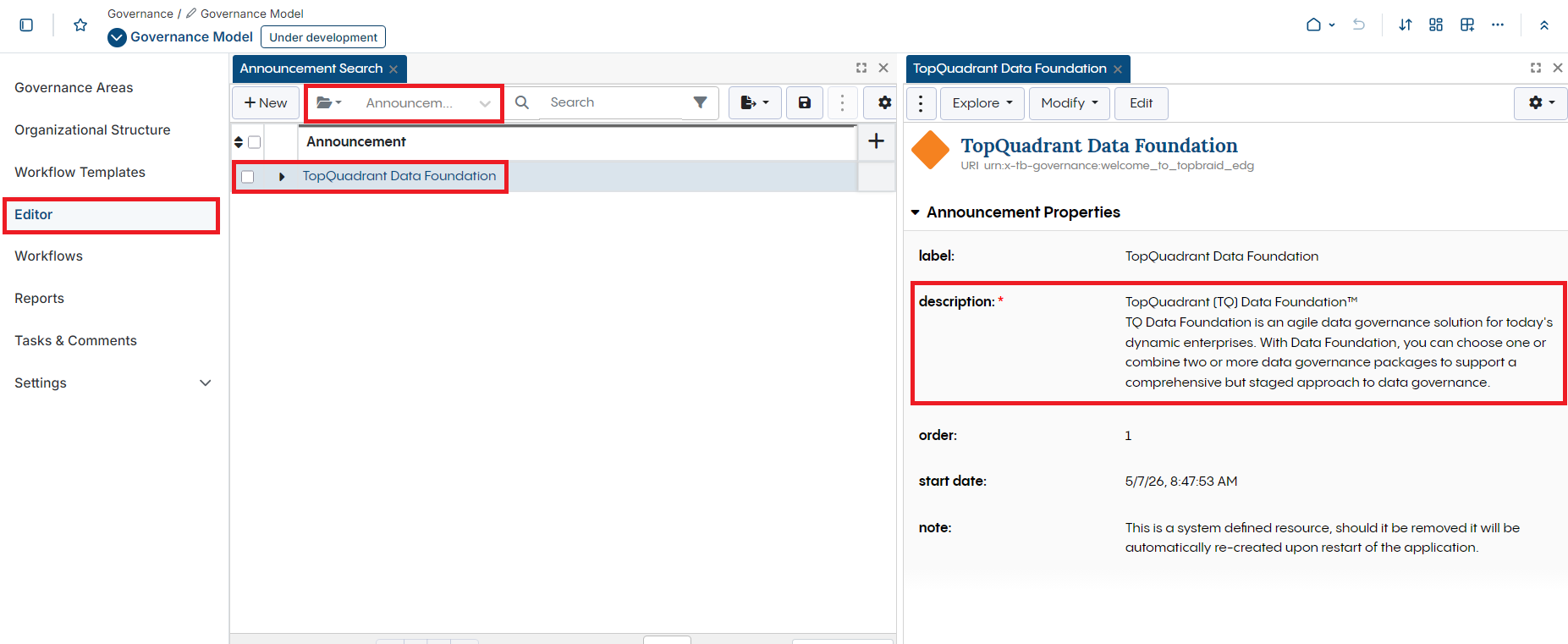The image size is (1568, 644).
Task: Open the grid layout panels icon
Action: [1436, 25]
